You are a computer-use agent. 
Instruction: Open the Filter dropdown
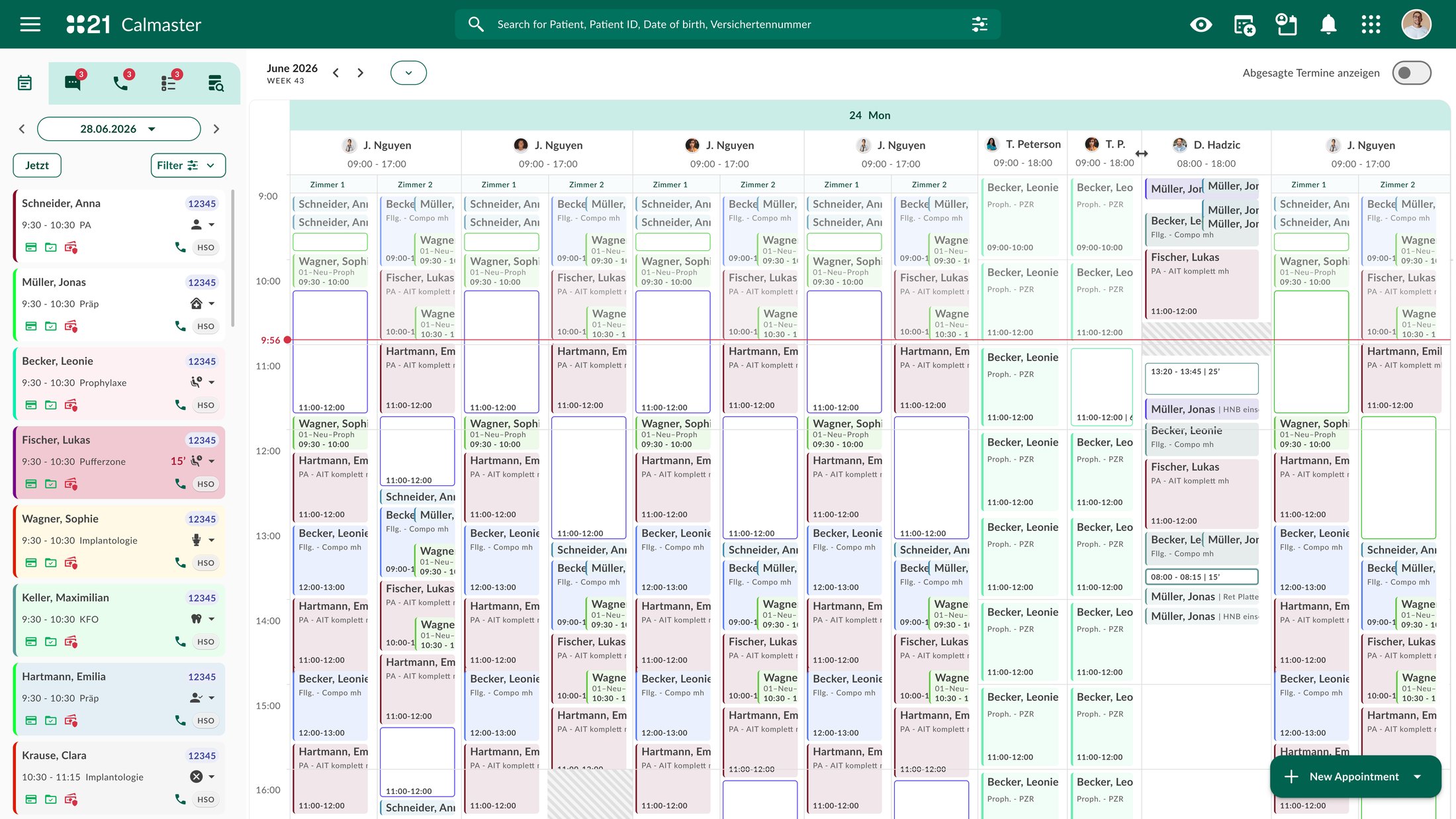pos(188,166)
